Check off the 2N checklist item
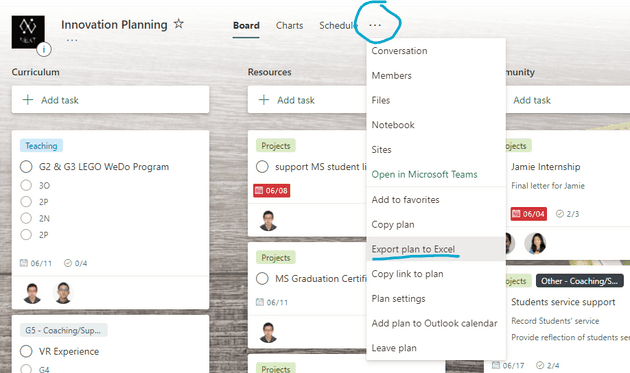 (x=26, y=218)
